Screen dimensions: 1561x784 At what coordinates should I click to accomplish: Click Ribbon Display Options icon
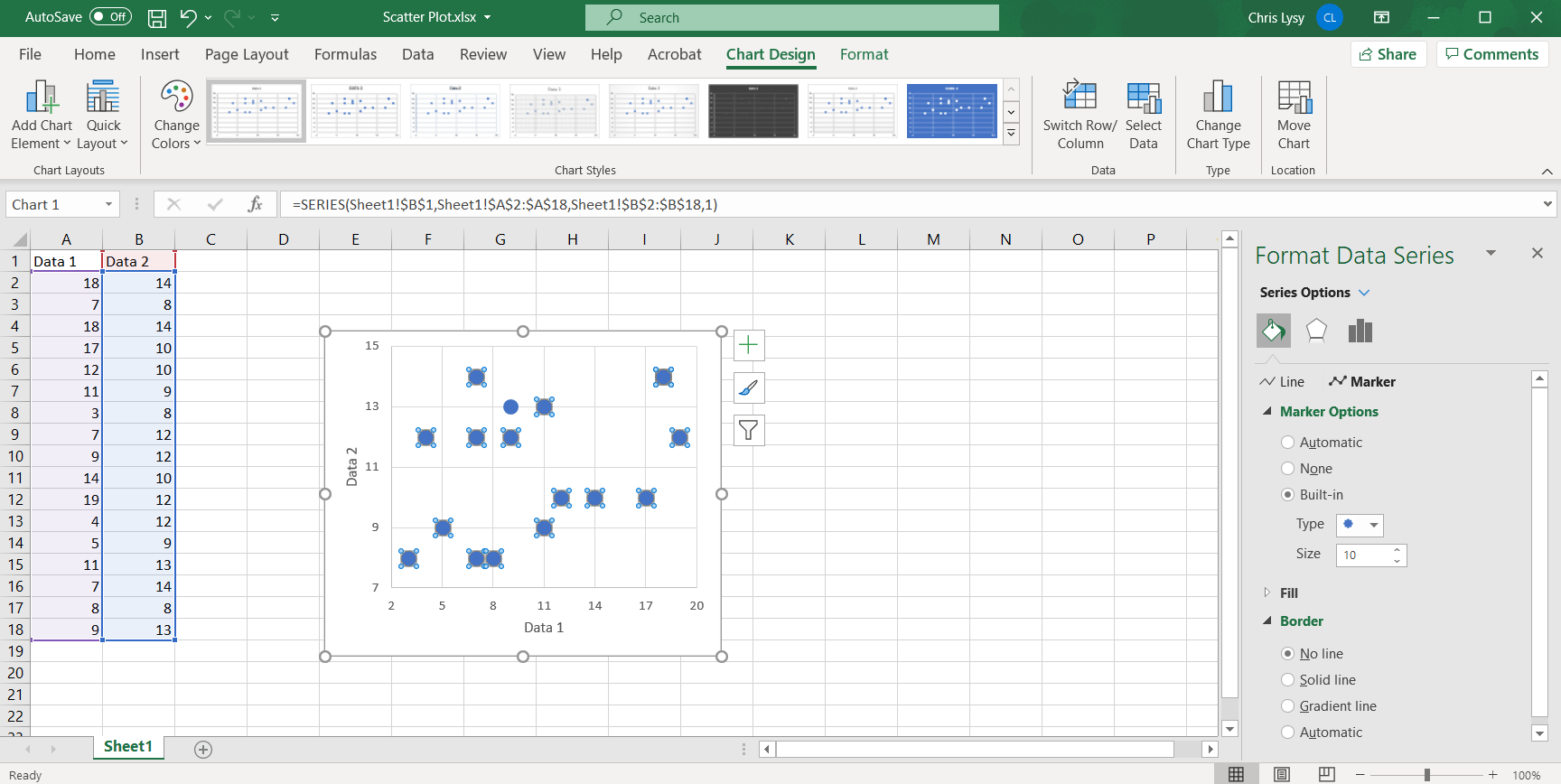1381,17
